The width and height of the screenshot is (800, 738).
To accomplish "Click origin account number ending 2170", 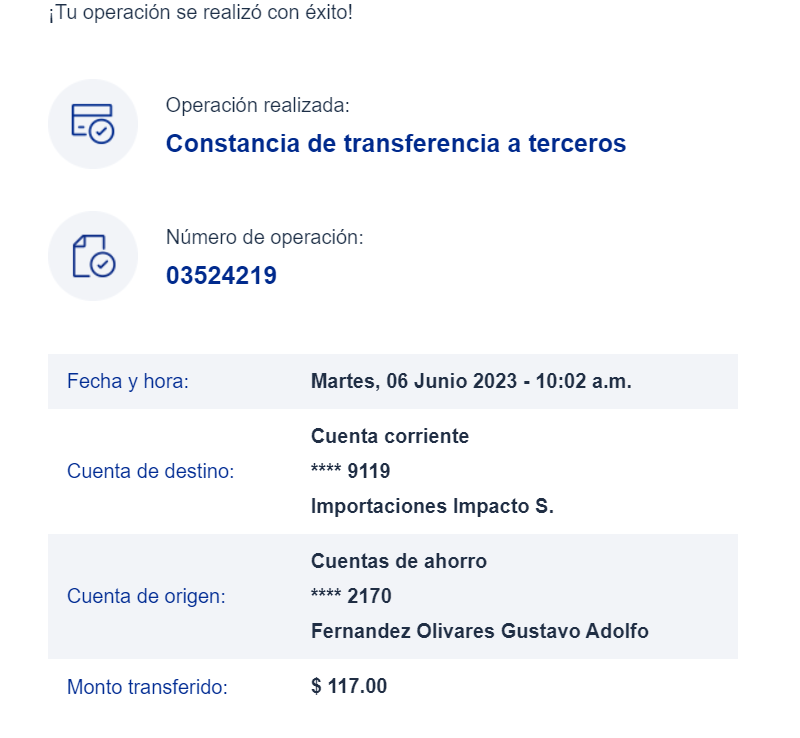I will coord(351,597).
